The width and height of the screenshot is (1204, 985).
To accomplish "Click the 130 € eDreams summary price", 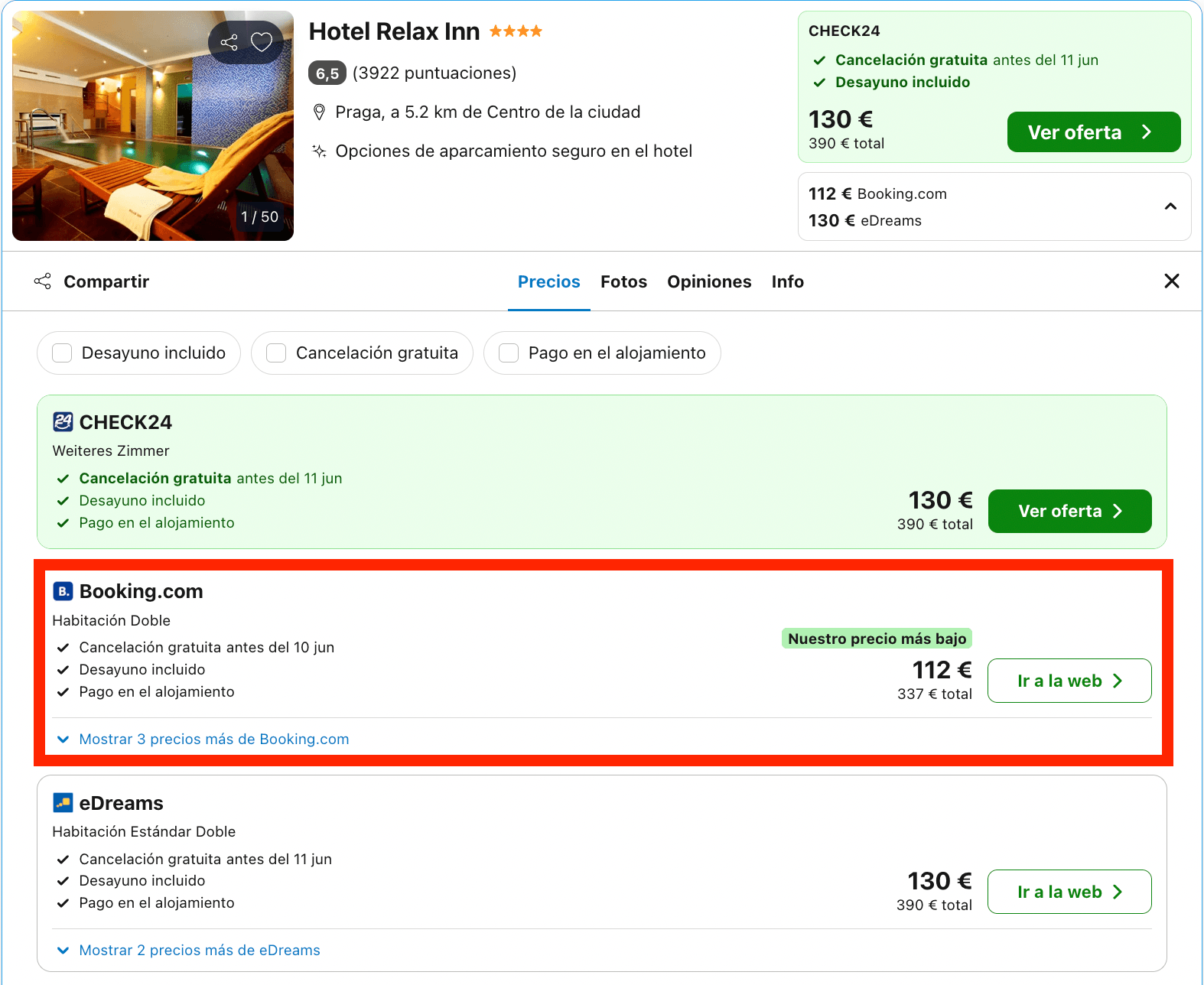I will coord(865,220).
